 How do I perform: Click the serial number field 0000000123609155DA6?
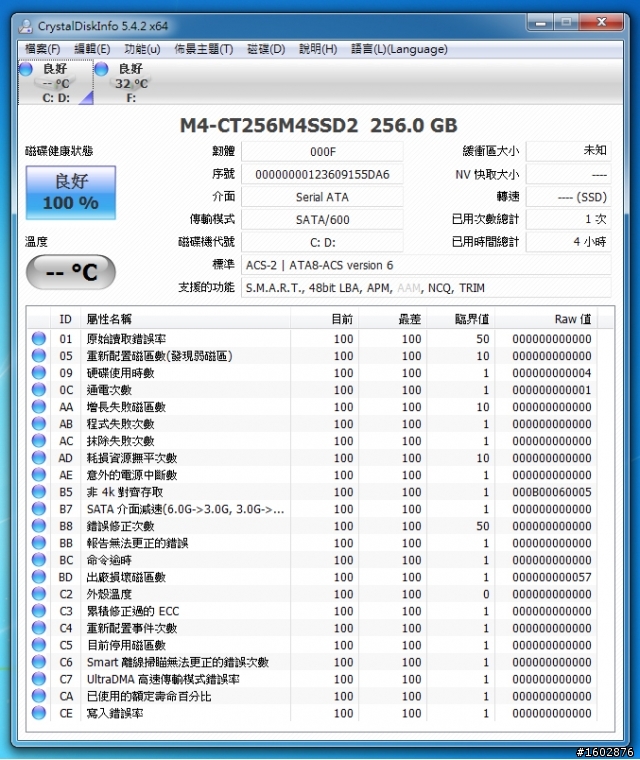(x=322, y=174)
